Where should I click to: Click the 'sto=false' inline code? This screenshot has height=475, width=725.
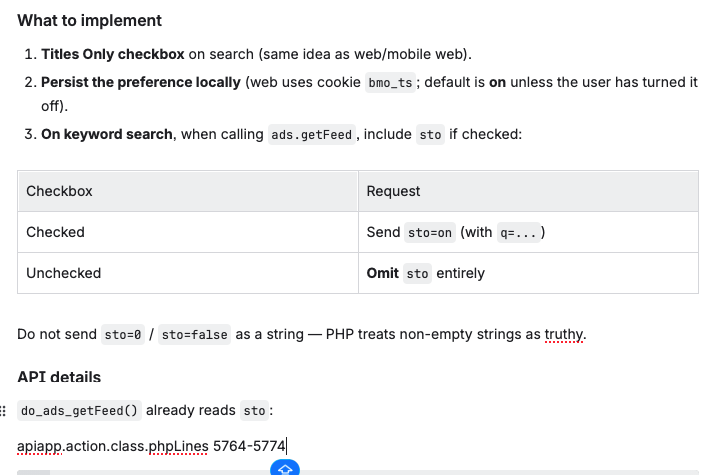point(194,334)
